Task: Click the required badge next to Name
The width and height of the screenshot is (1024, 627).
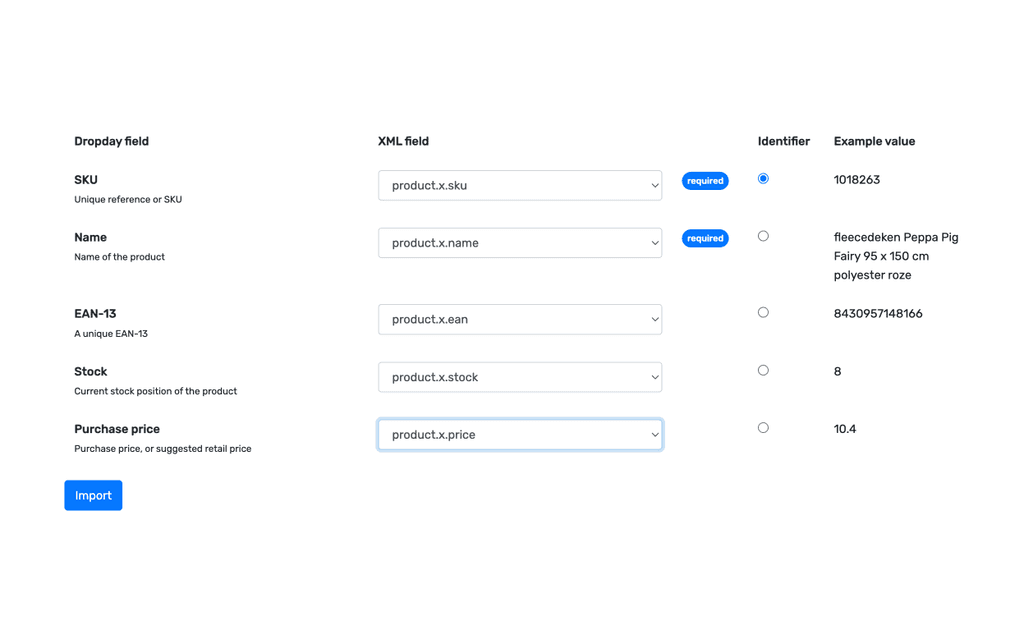Action: click(705, 238)
